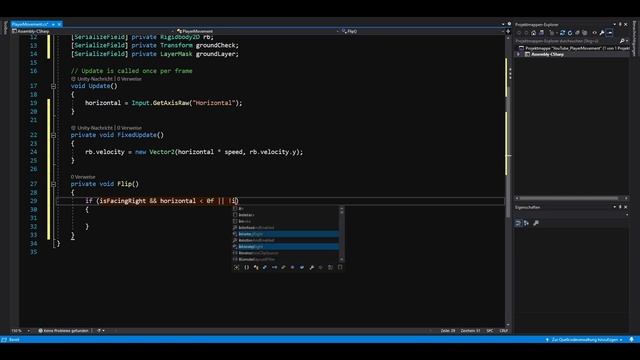The width and height of the screenshot is (640, 360).
Task: Click the search magnifier in Projektmappen-Explorer
Action: 622,41
